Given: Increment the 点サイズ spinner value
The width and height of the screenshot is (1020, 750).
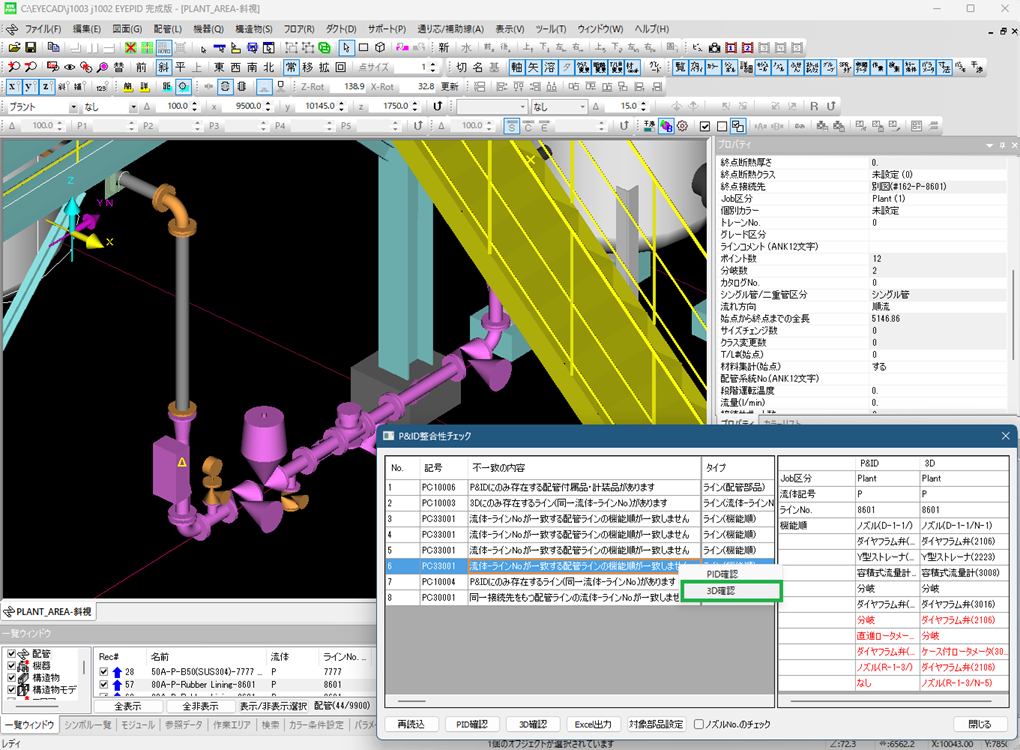Looking at the screenshot, I should click(432, 64).
